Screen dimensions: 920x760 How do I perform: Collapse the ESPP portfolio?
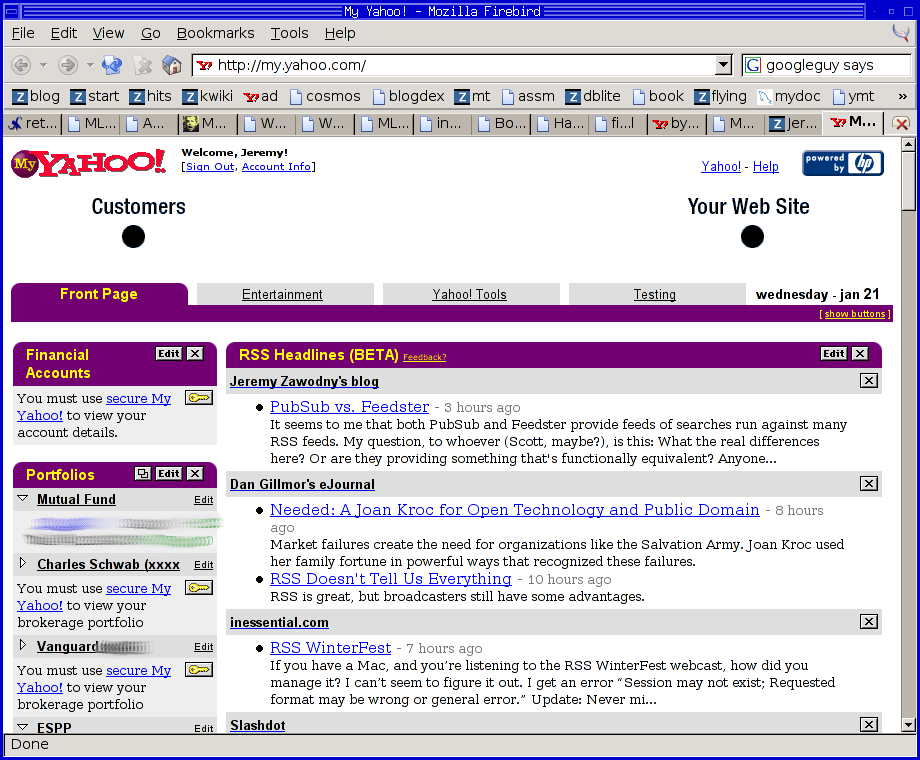tap(23, 727)
